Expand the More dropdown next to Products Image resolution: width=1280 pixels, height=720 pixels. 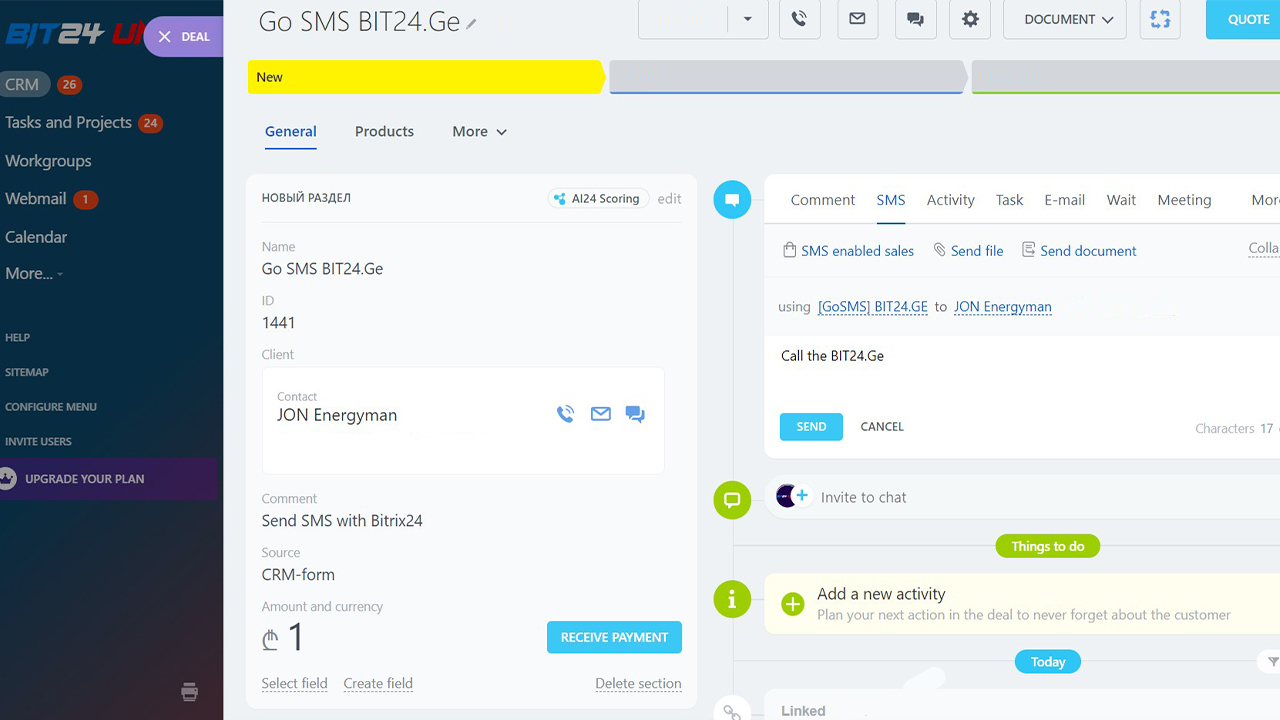click(479, 131)
